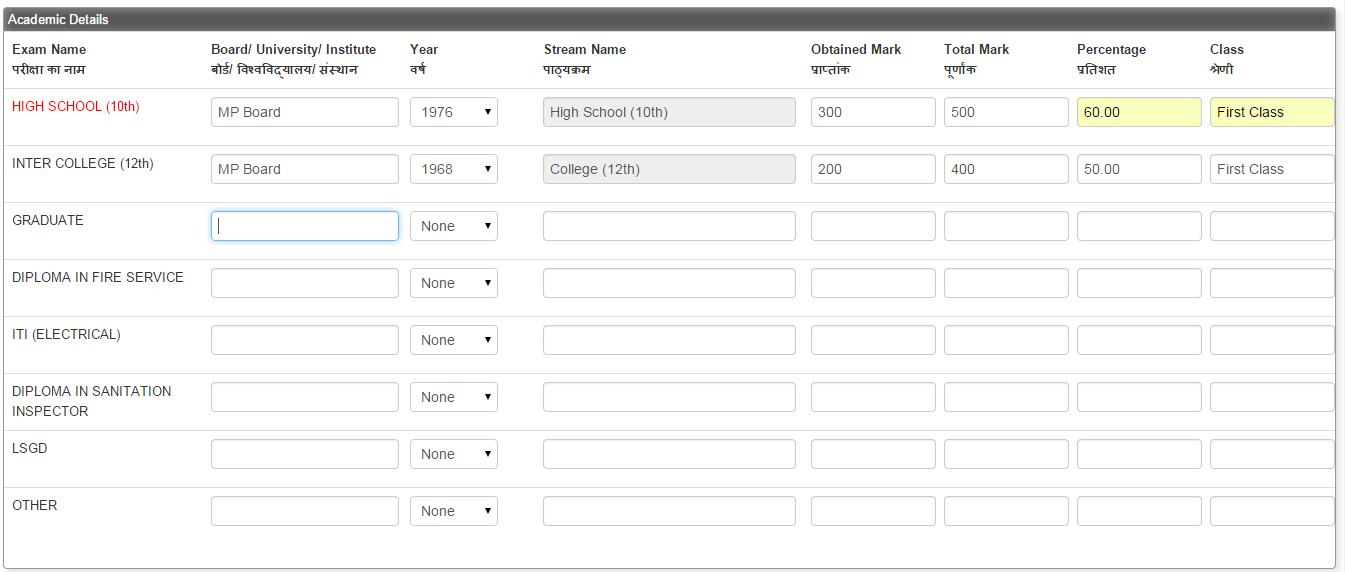Open the High School year dropdown showing 1976

coord(454,112)
